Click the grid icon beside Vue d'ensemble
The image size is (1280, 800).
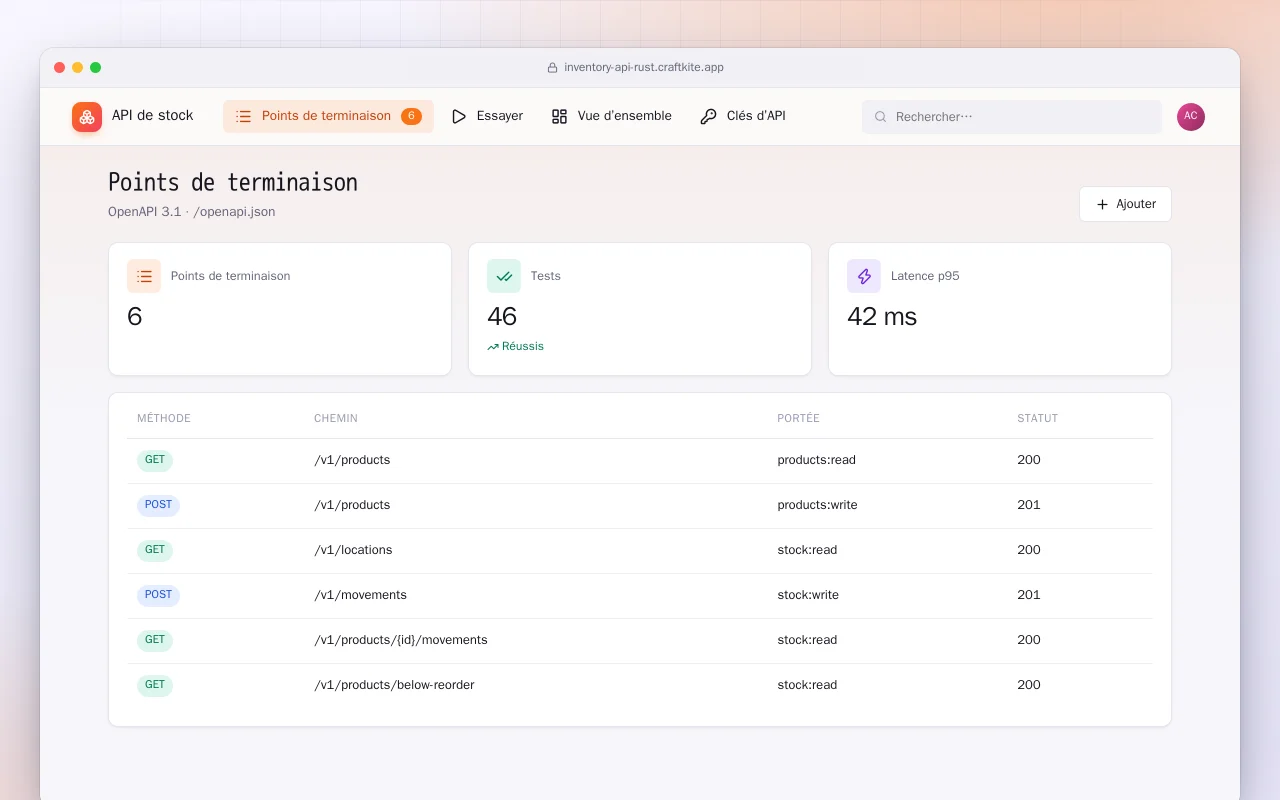point(559,117)
